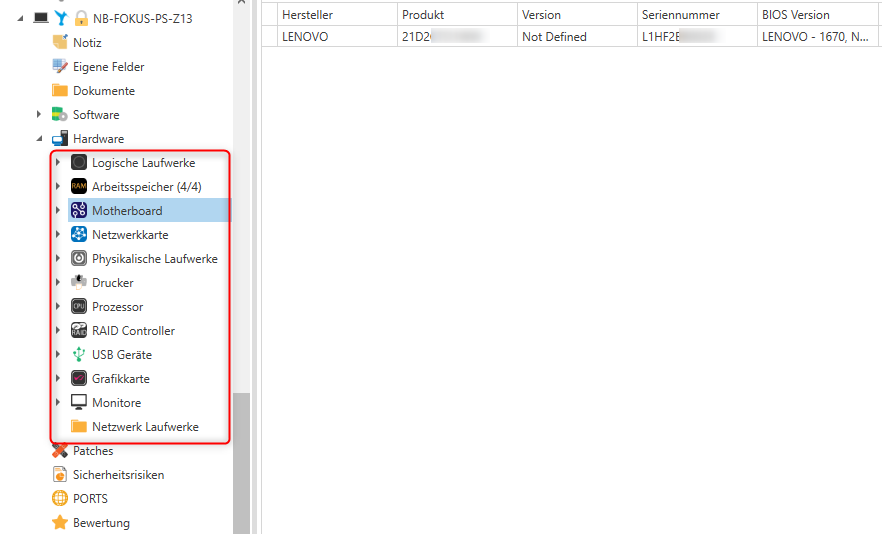Collapse the Hardware tree node
This screenshot has height=534, width=882.
[39, 139]
